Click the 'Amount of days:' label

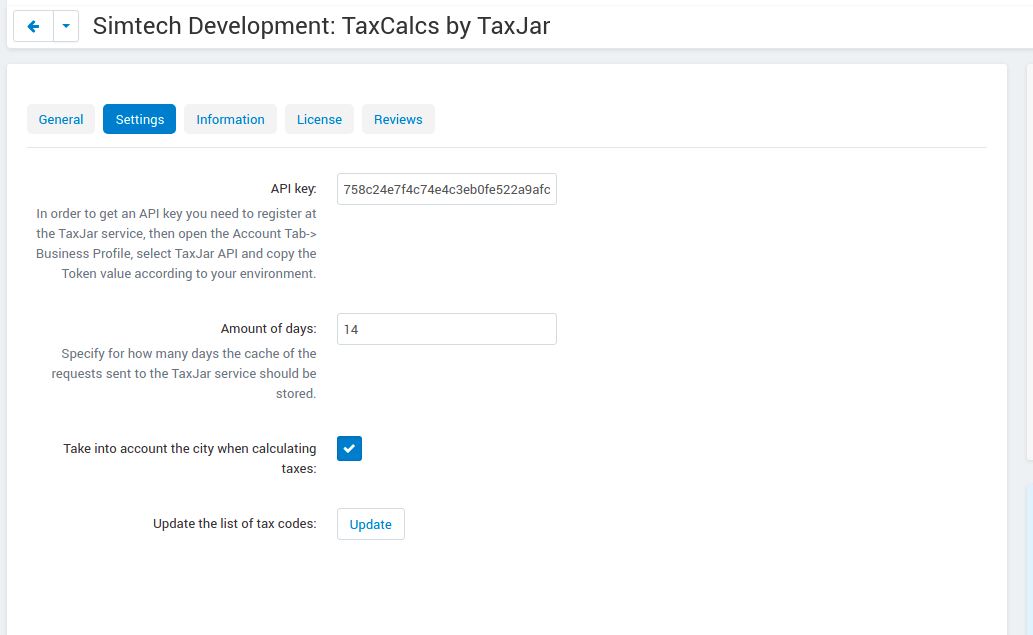[x=269, y=328]
